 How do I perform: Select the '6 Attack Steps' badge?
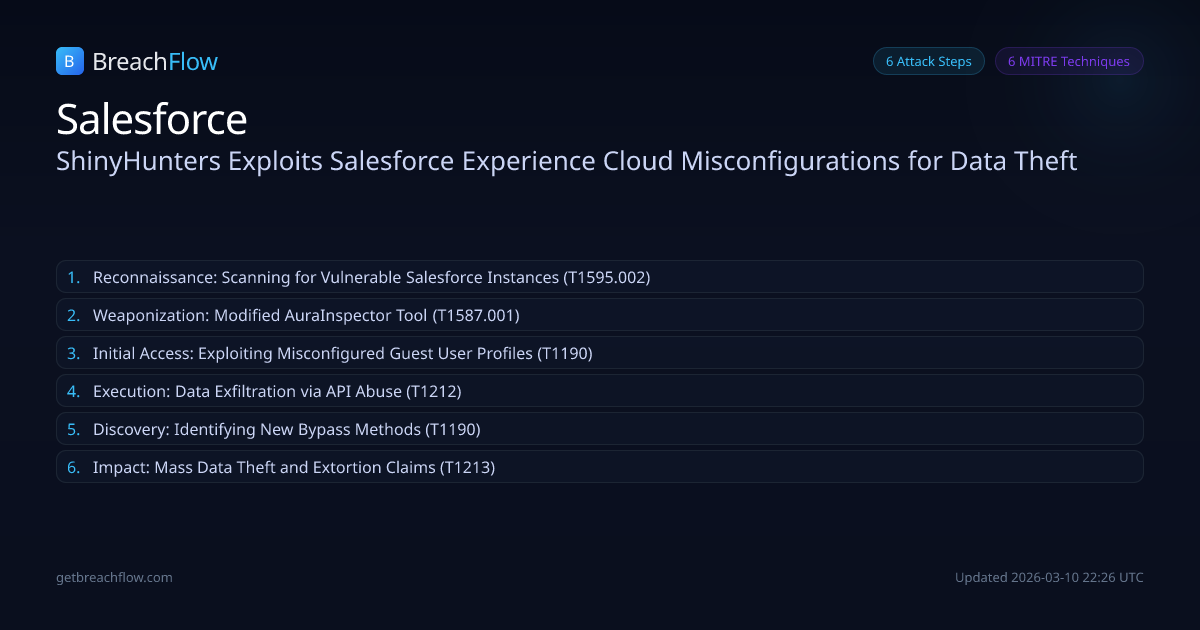point(928,61)
